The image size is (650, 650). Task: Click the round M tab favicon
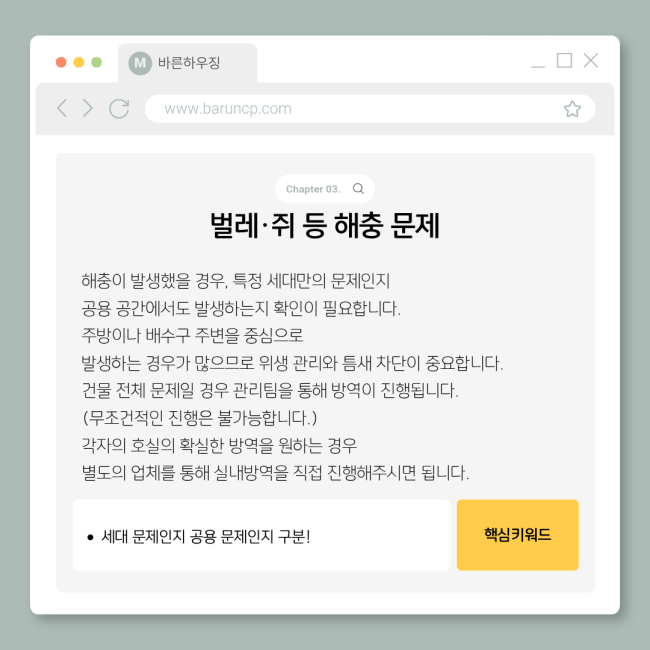(140, 63)
